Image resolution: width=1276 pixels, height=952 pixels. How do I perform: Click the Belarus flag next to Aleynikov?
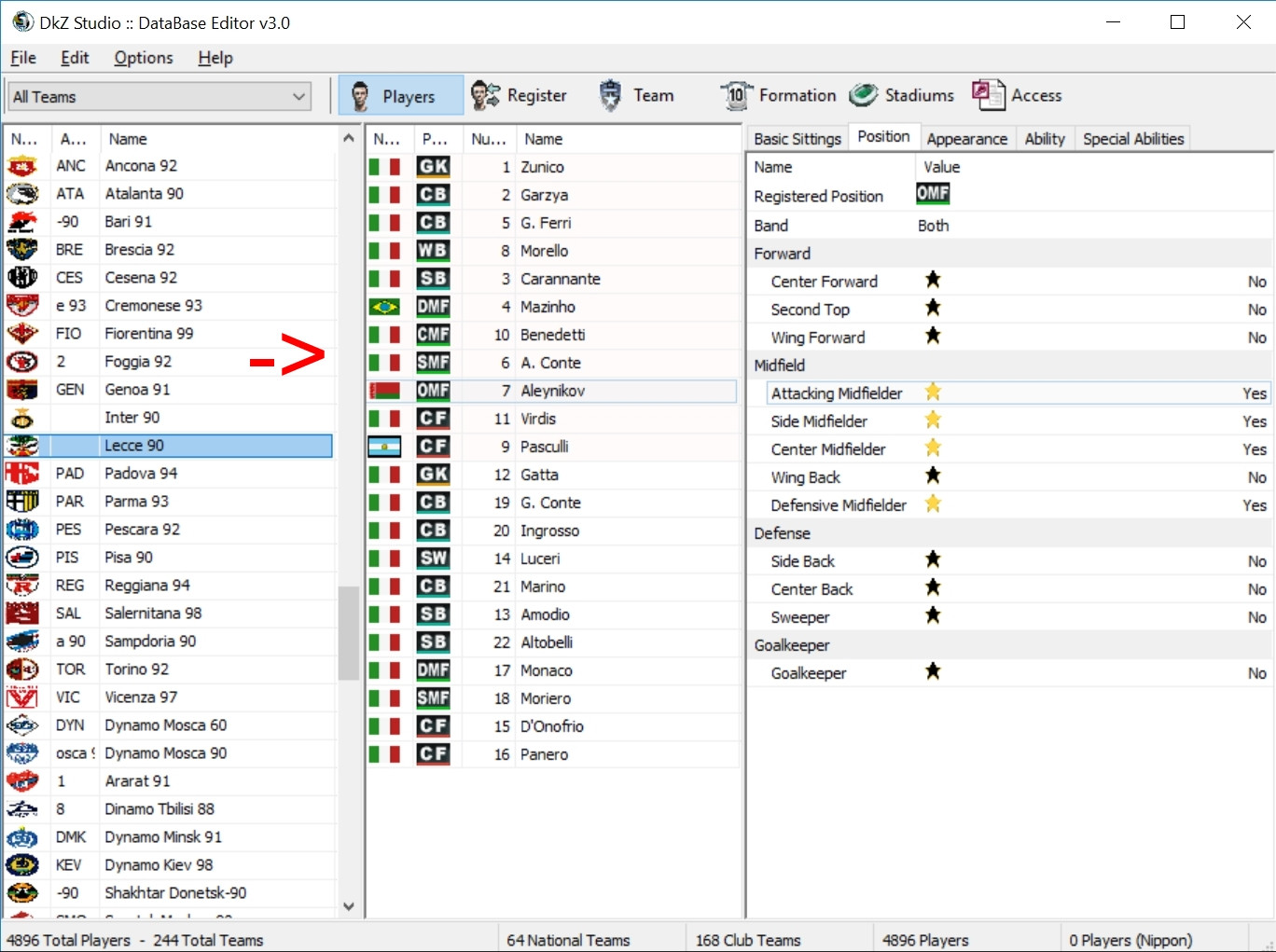pyautogui.click(x=384, y=391)
